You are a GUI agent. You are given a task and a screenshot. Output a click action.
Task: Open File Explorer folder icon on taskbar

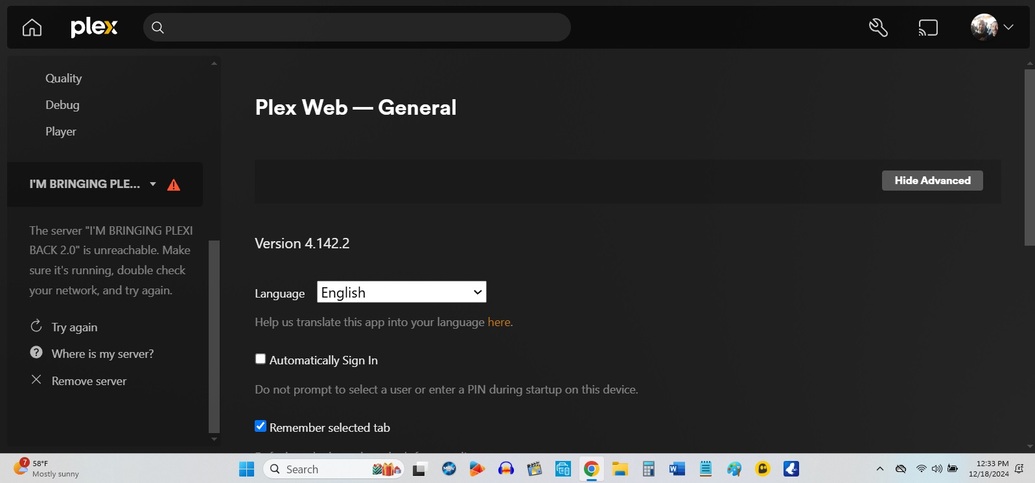[x=619, y=469]
